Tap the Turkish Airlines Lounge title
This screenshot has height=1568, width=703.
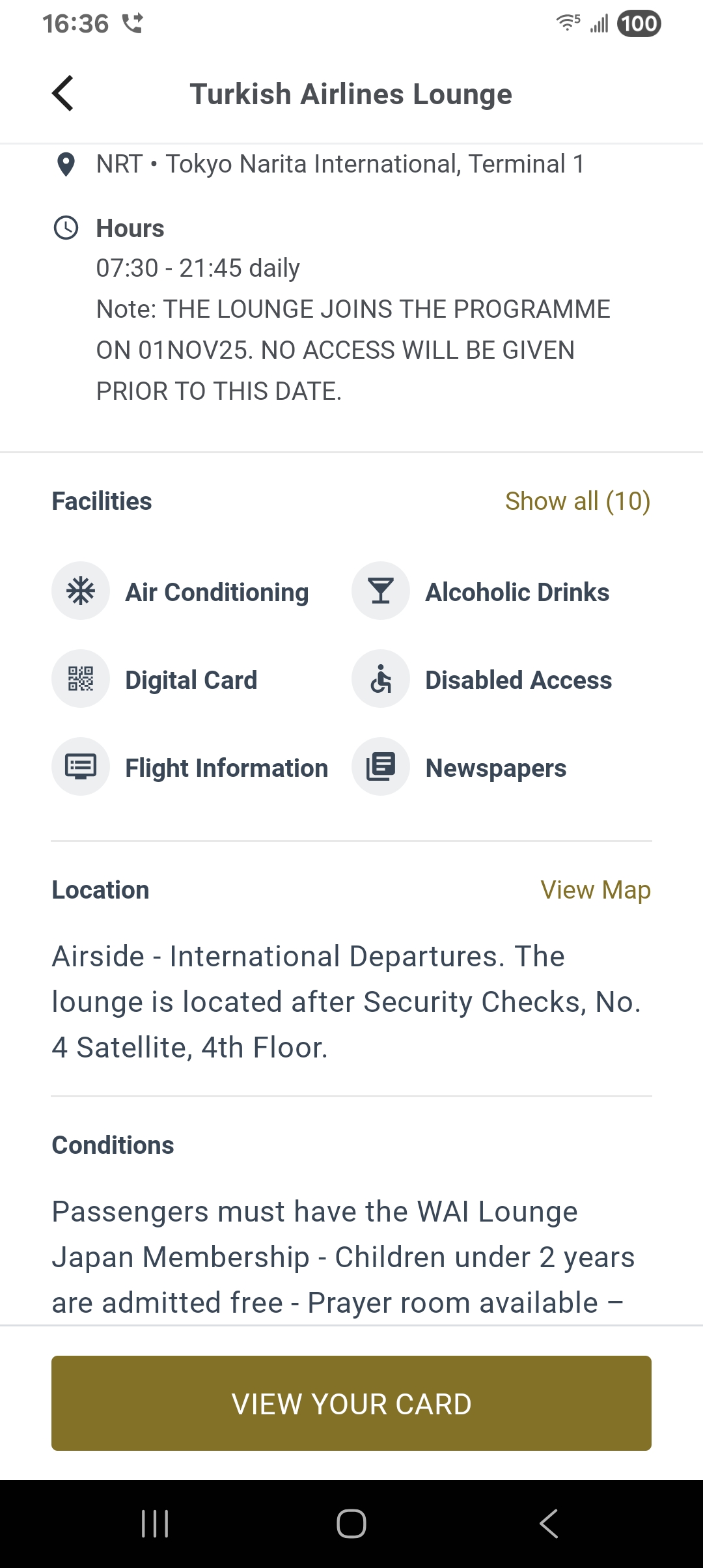point(351,94)
